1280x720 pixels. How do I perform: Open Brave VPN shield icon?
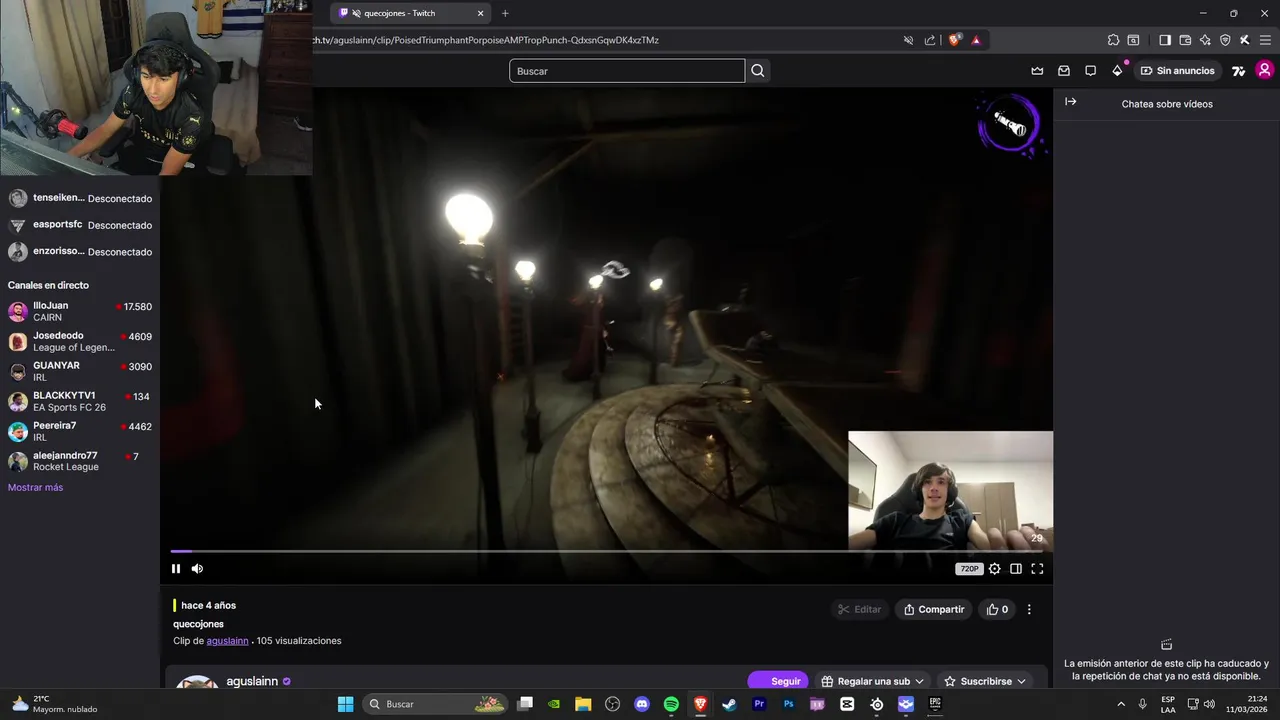[1225, 40]
